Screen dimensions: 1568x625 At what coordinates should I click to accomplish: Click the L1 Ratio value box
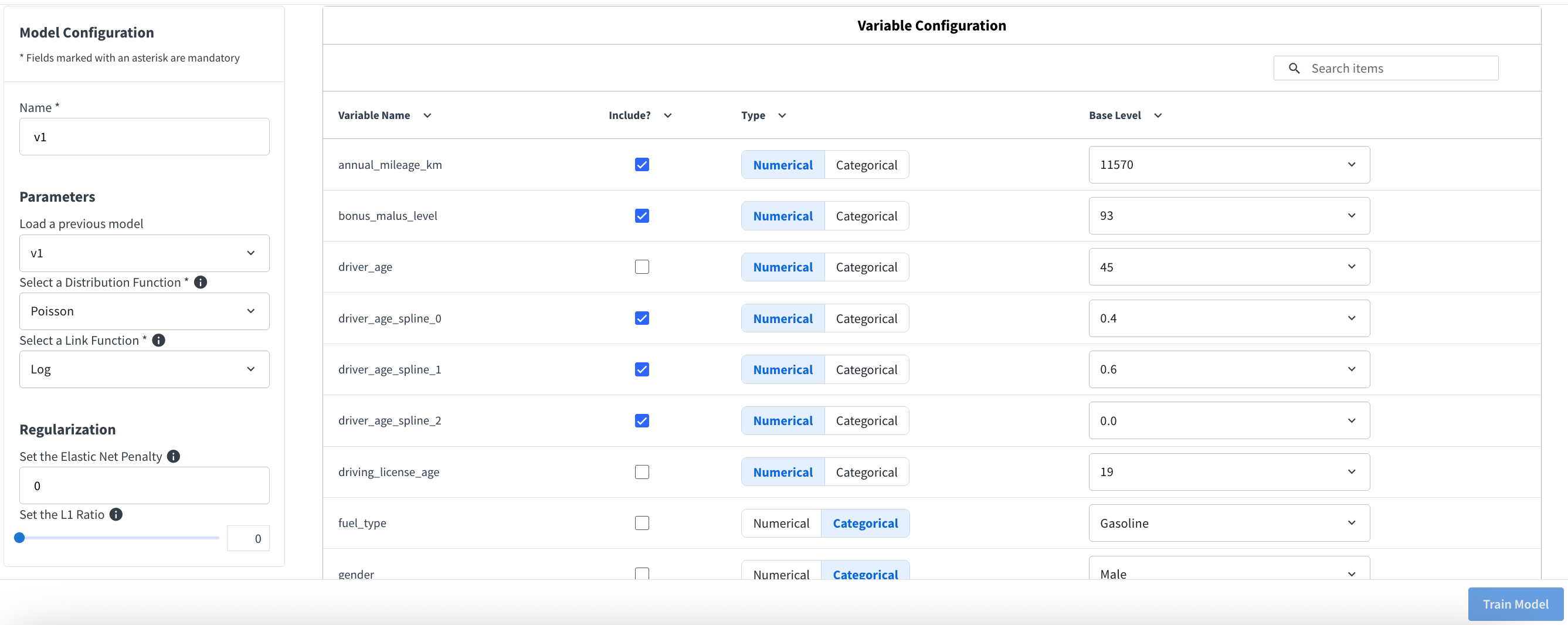tap(249, 538)
